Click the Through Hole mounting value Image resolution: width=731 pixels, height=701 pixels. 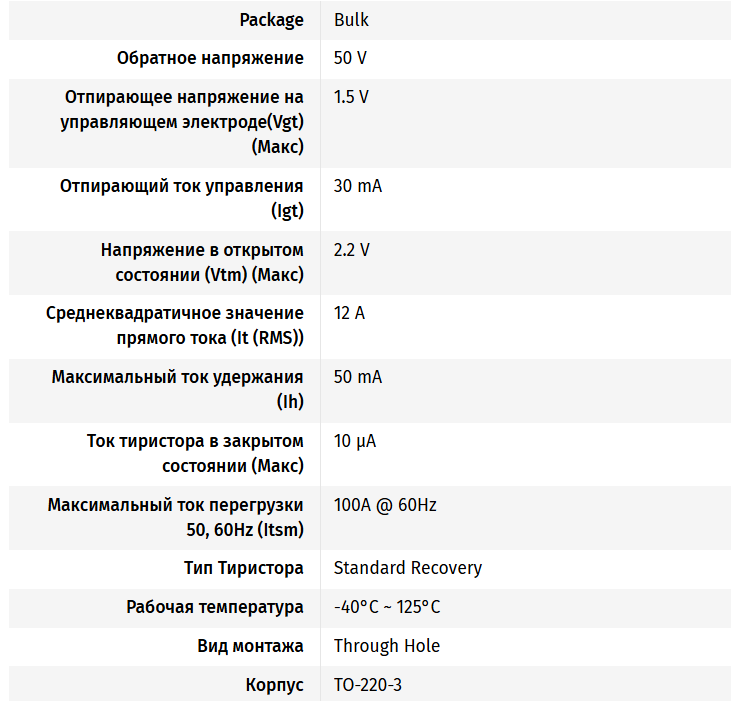[386, 646]
